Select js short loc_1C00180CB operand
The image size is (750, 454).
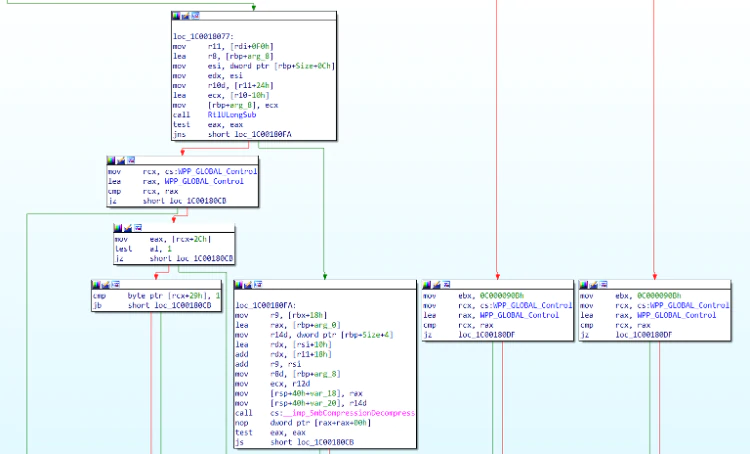point(325,442)
